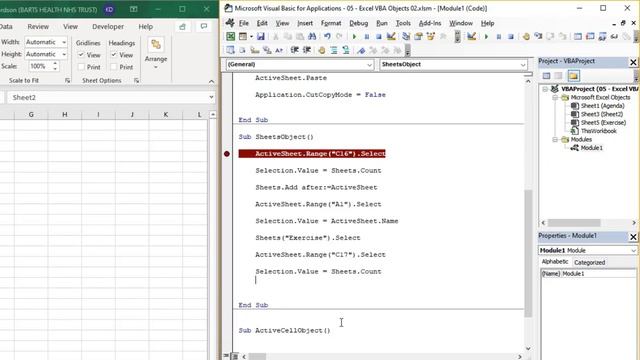
Task: Open the (General) object dropdown
Action: click(x=369, y=64)
